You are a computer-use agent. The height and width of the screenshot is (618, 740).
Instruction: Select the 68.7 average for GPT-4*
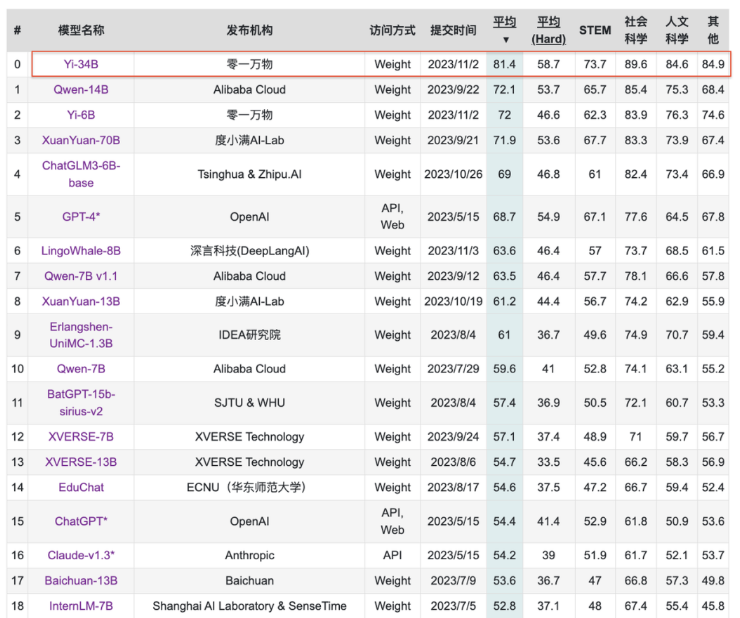tap(505, 217)
